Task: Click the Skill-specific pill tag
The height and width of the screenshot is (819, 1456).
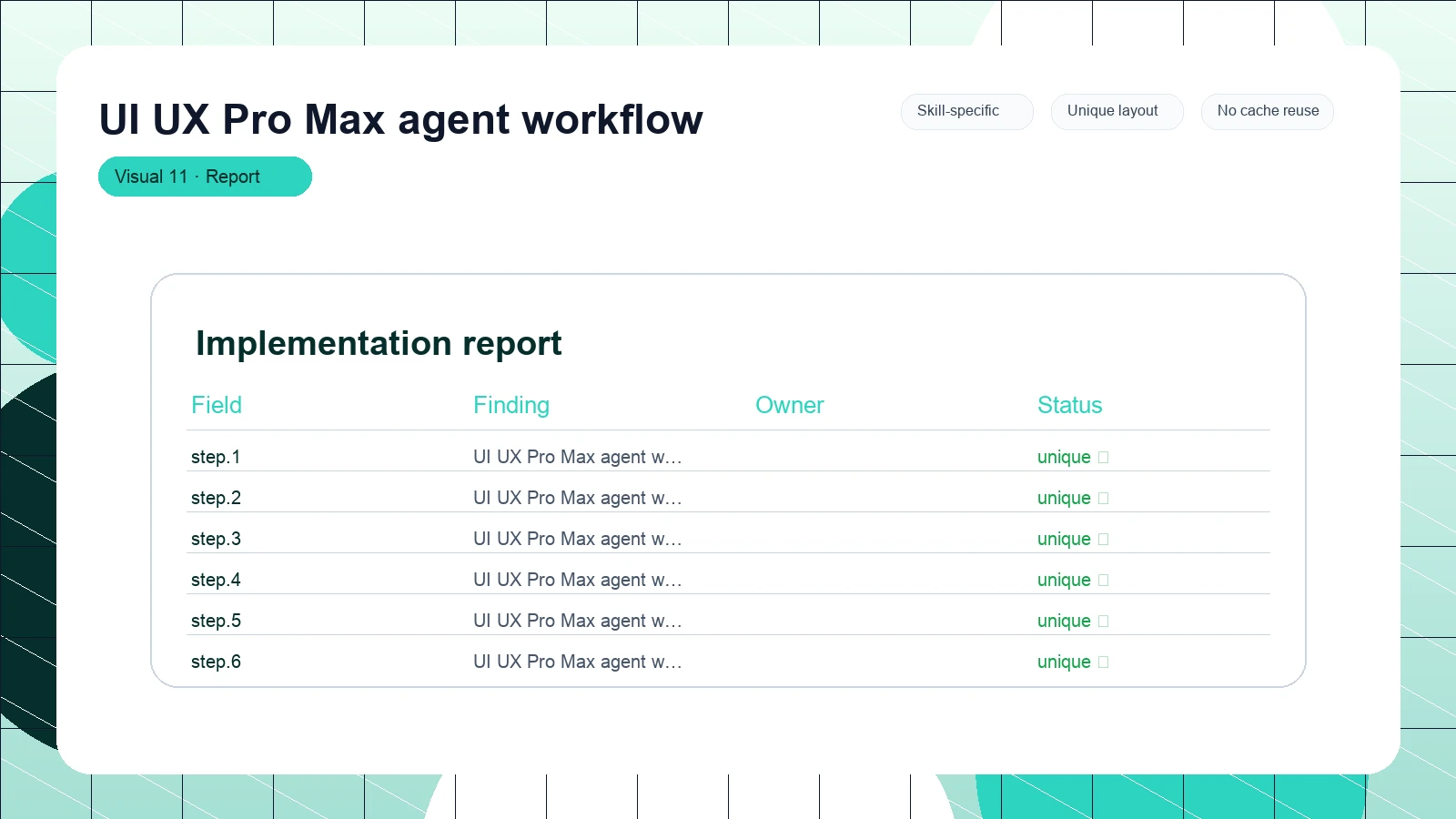Action: coord(966,111)
